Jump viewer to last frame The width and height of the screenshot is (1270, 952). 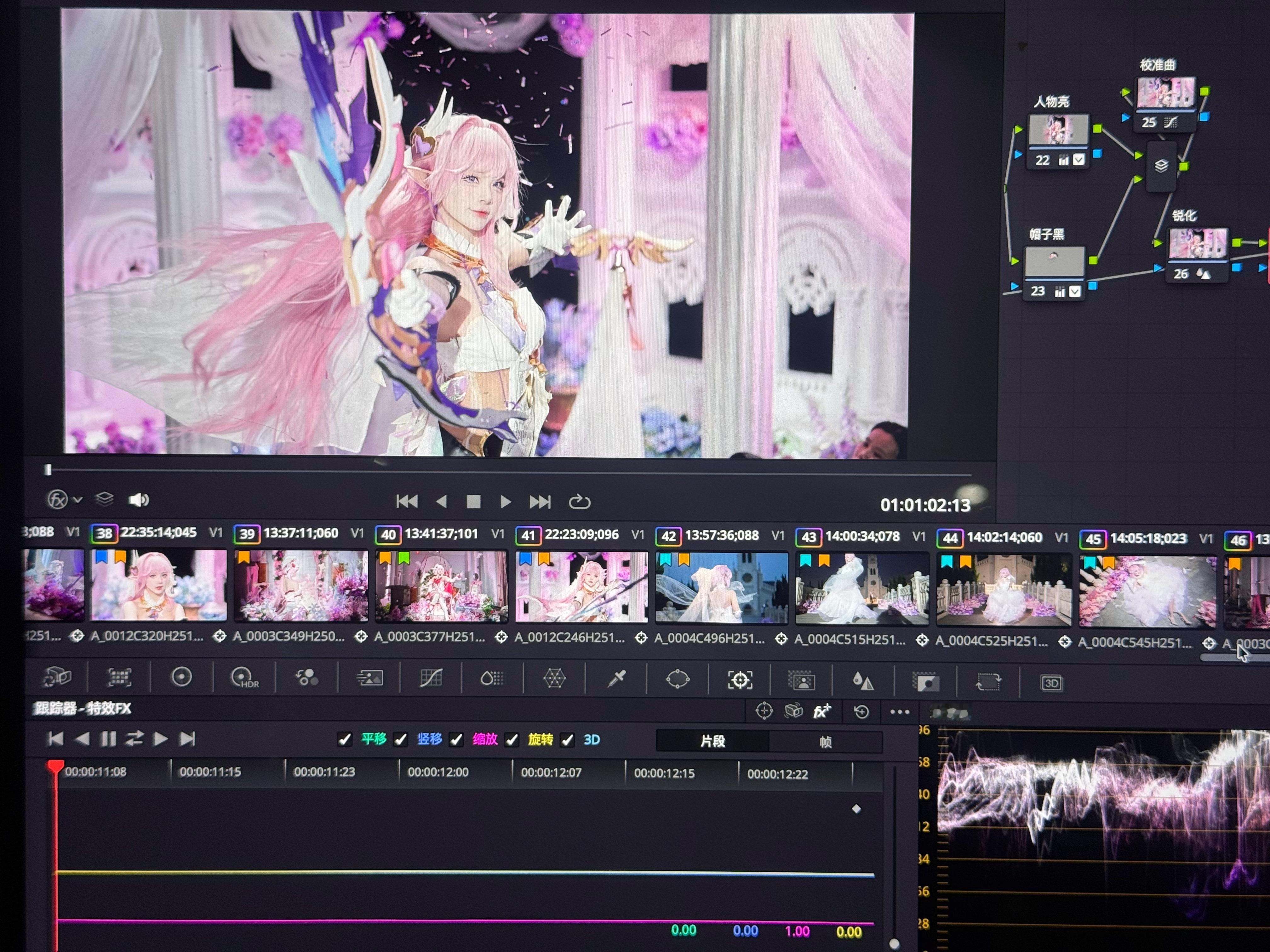tap(540, 502)
